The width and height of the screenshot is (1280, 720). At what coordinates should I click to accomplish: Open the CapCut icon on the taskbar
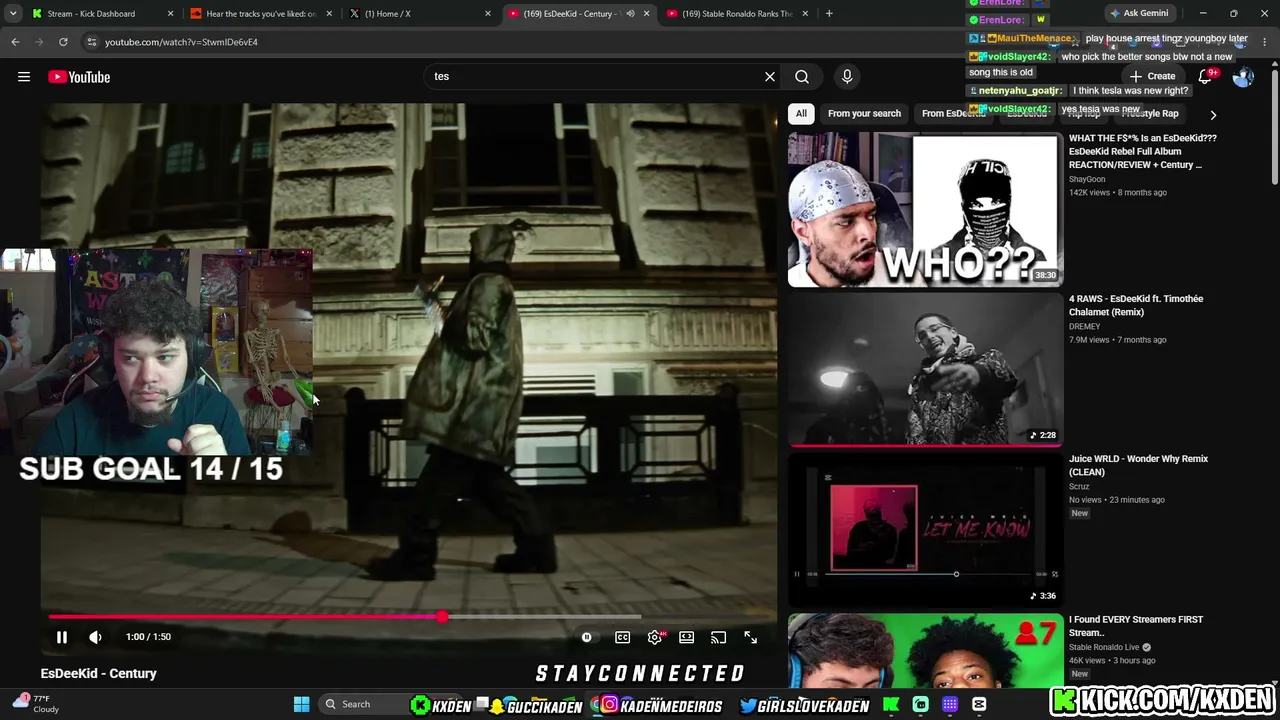tap(980, 704)
